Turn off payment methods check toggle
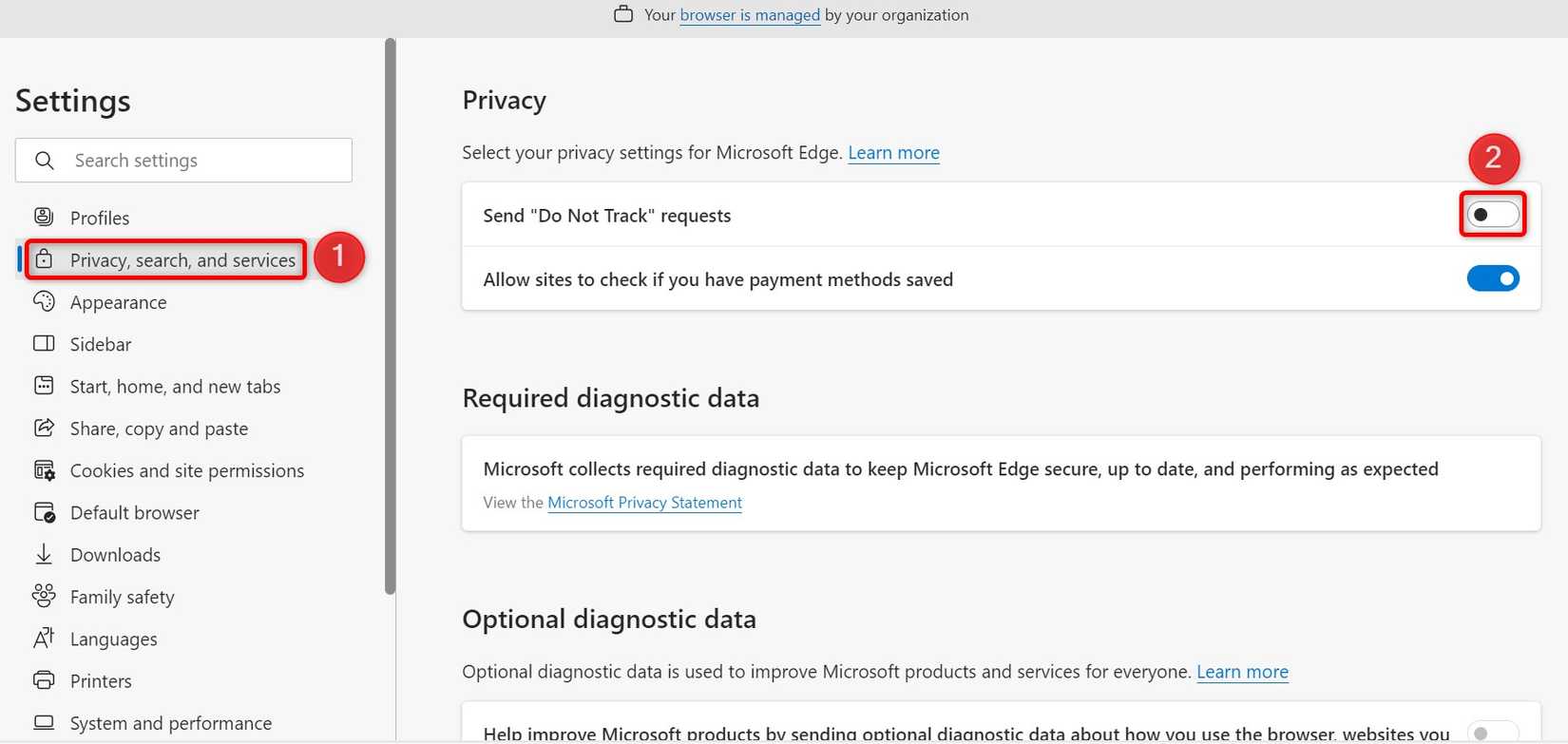The height and width of the screenshot is (744, 1568). pos(1493,278)
